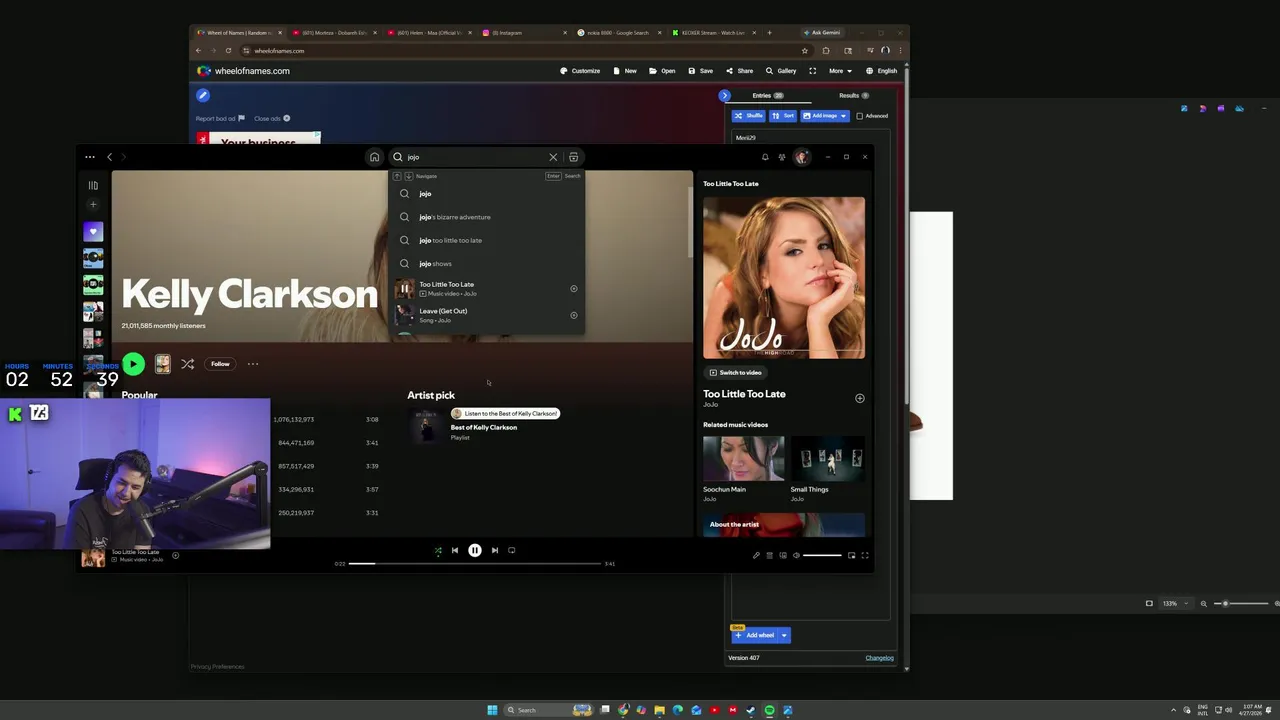Add 'Leave (Get Out)' to library plus icon
This screenshot has width=1280, height=720.
click(x=574, y=315)
